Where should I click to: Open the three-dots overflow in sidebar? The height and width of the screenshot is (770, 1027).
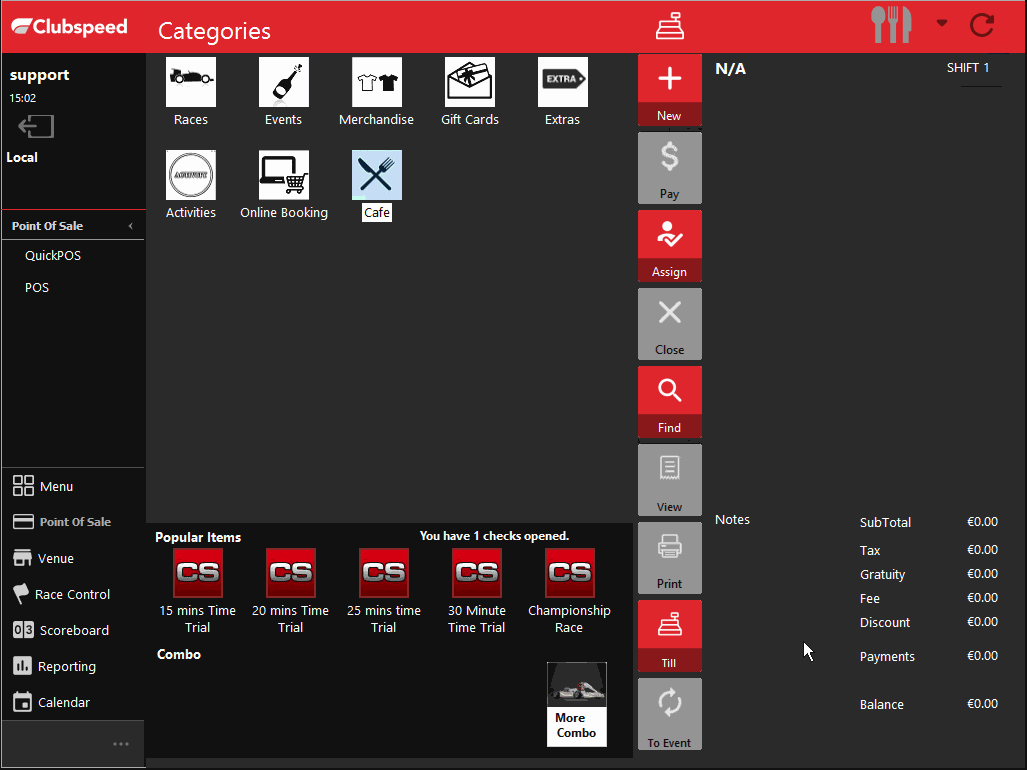121,744
